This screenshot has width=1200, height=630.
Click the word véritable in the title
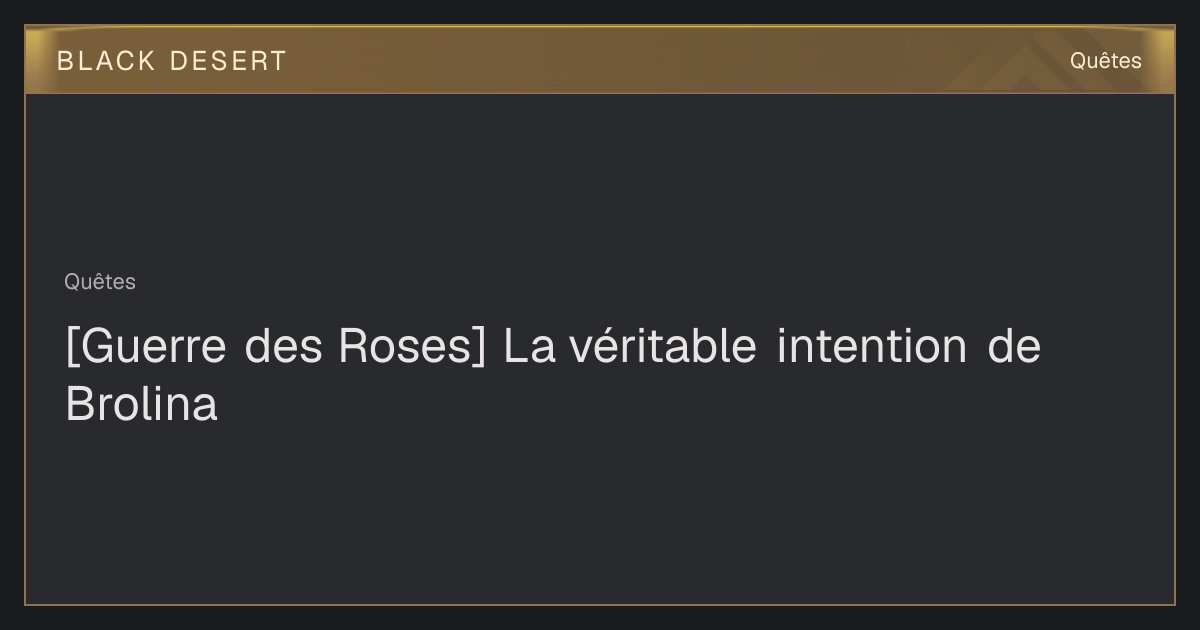tap(662, 347)
